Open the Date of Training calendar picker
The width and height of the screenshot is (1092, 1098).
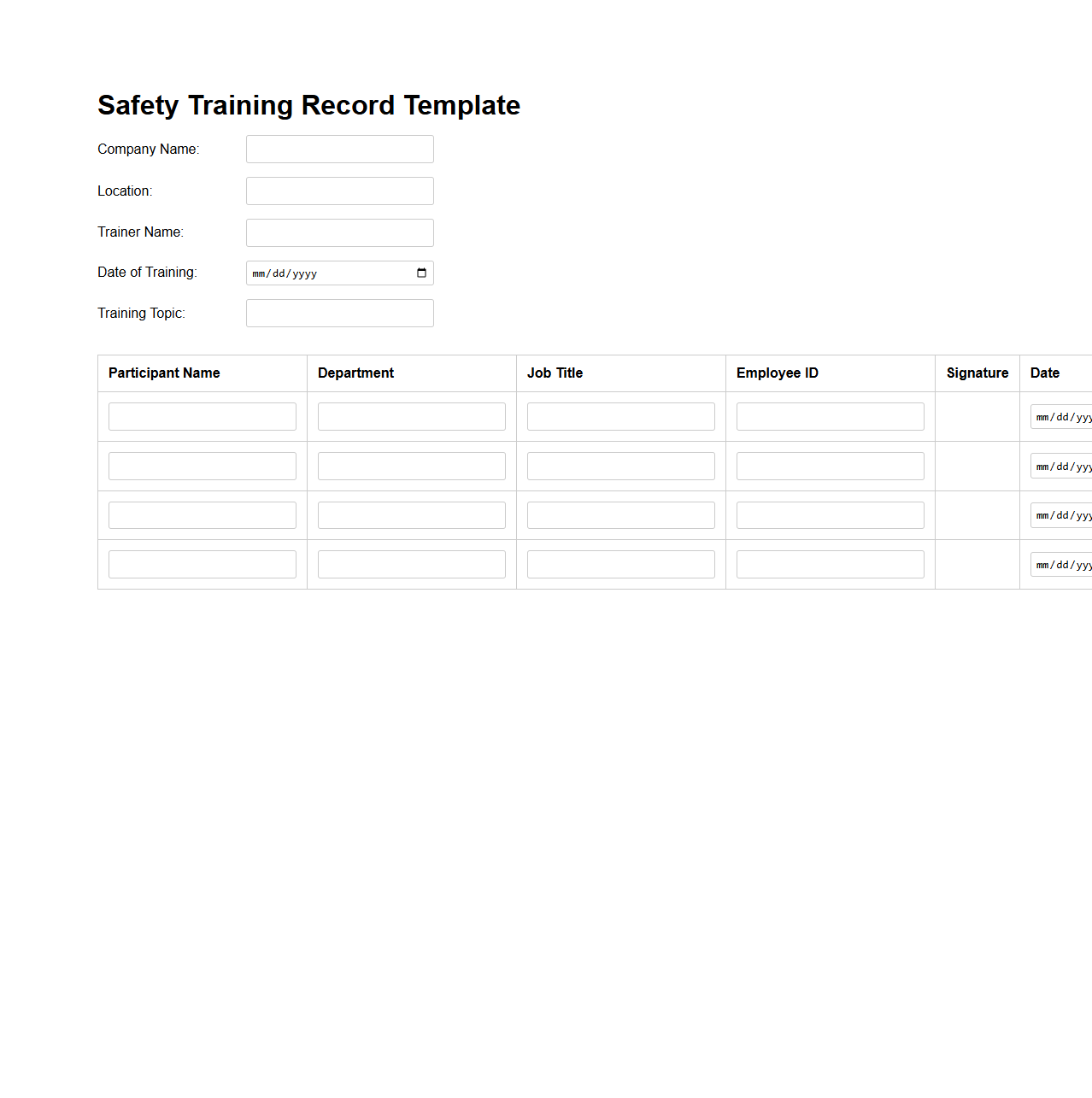tap(420, 273)
